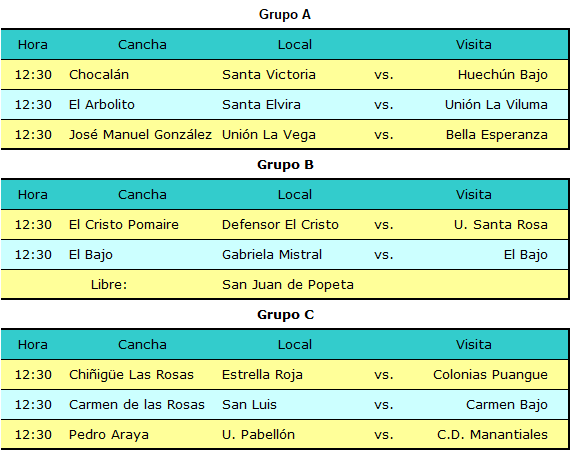Select the Libre: label
The height and width of the screenshot is (450, 570).
coord(109,285)
